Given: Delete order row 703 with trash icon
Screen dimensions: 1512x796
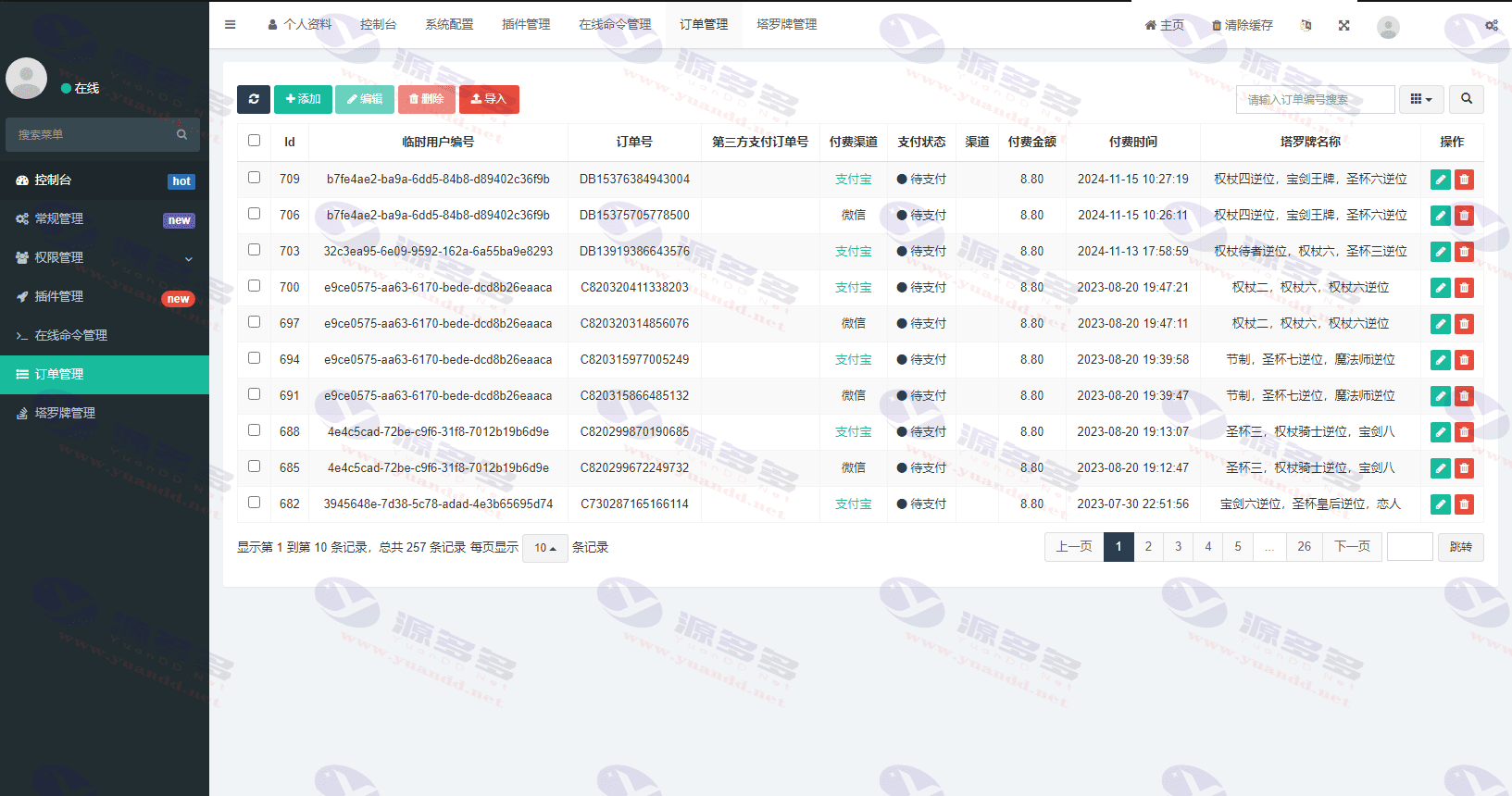Looking at the screenshot, I should click(x=1464, y=252).
